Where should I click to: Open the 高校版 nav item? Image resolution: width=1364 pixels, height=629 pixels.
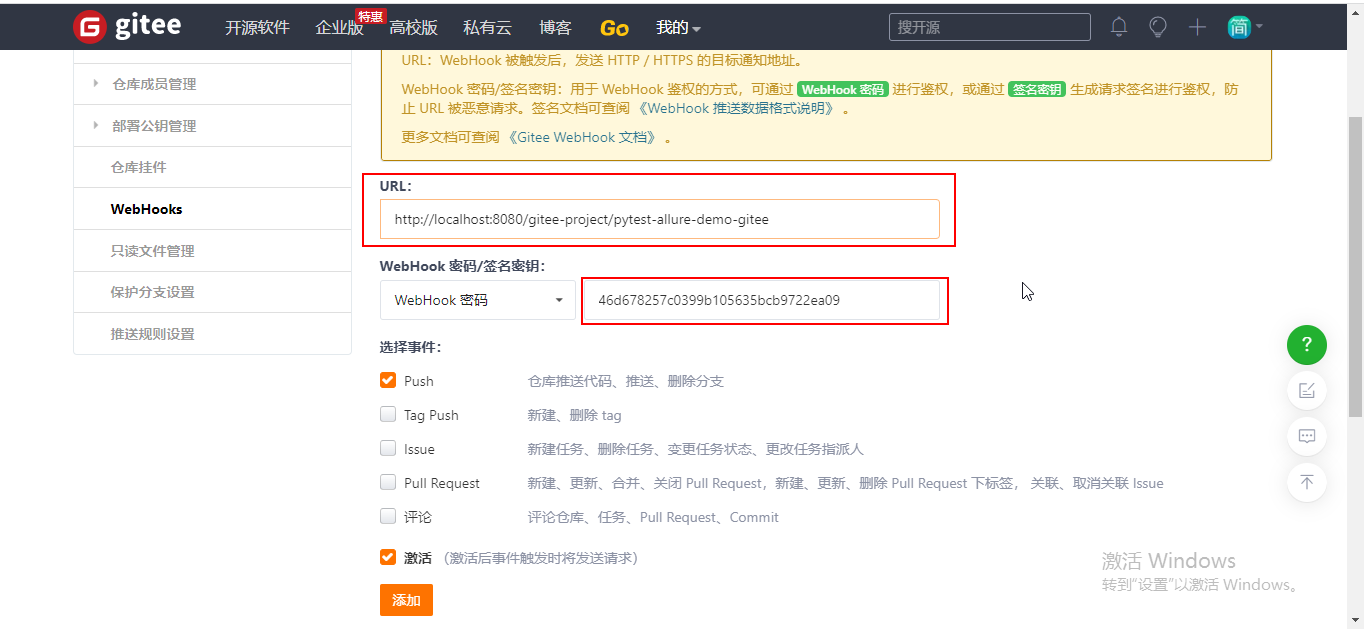[414, 28]
